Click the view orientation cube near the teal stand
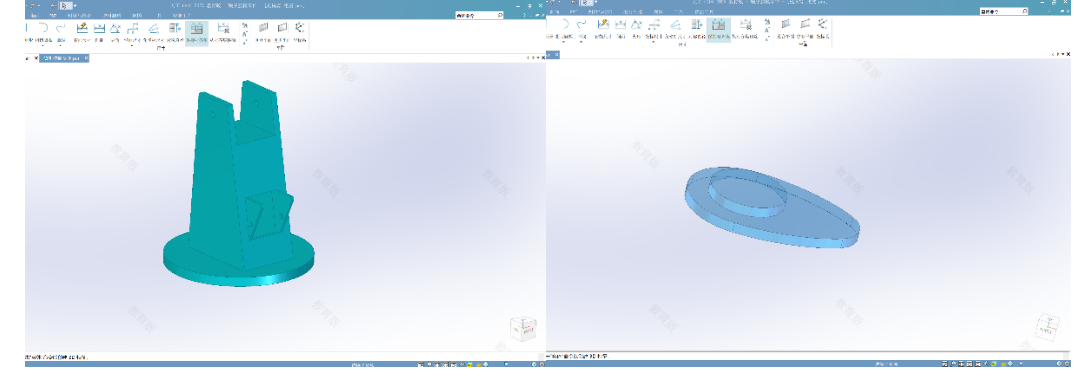Screen dimensions: 1074x377 point(523,328)
